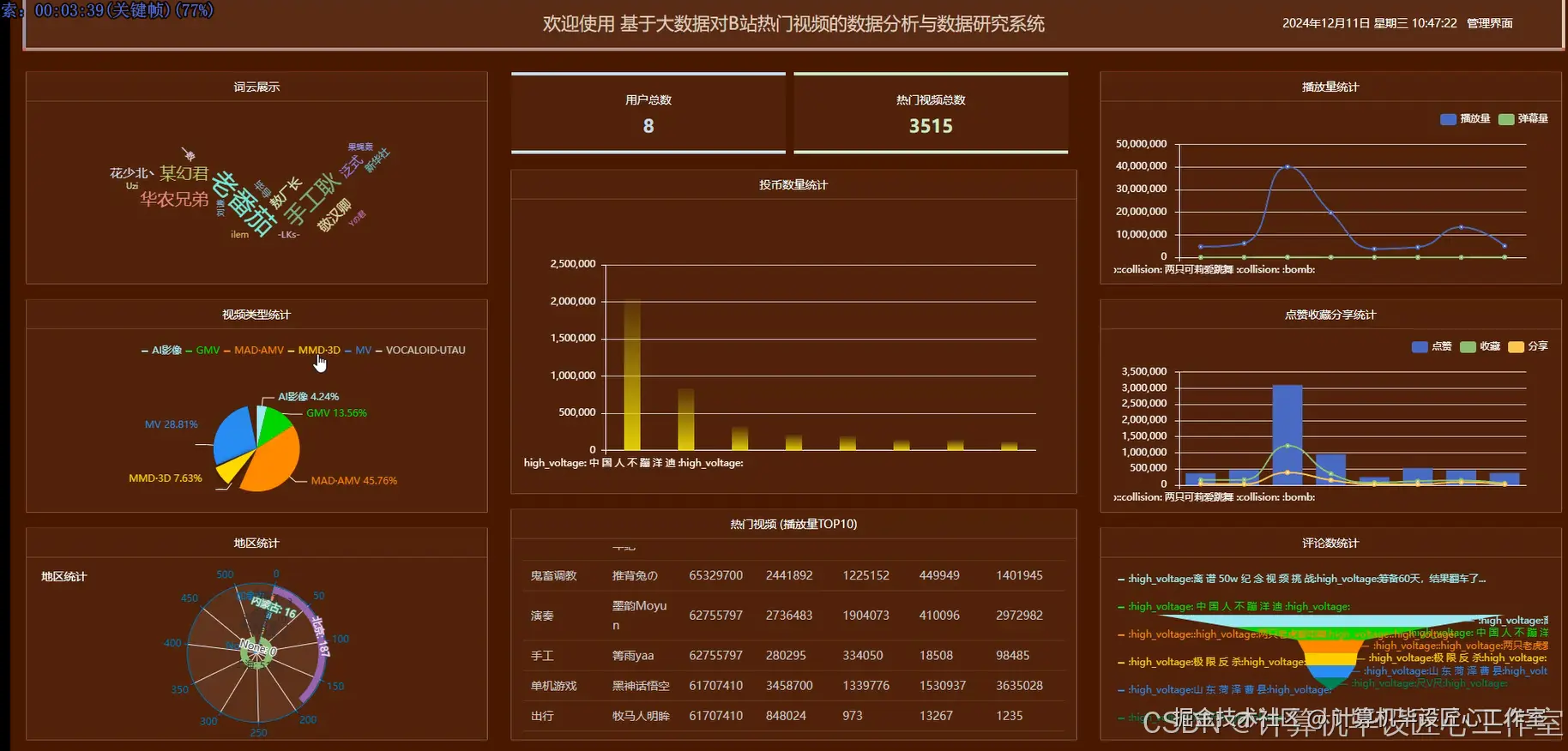Click 某幻君 in the word cloud
The height and width of the screenshot is (751, 1568).
coord(184,173)
